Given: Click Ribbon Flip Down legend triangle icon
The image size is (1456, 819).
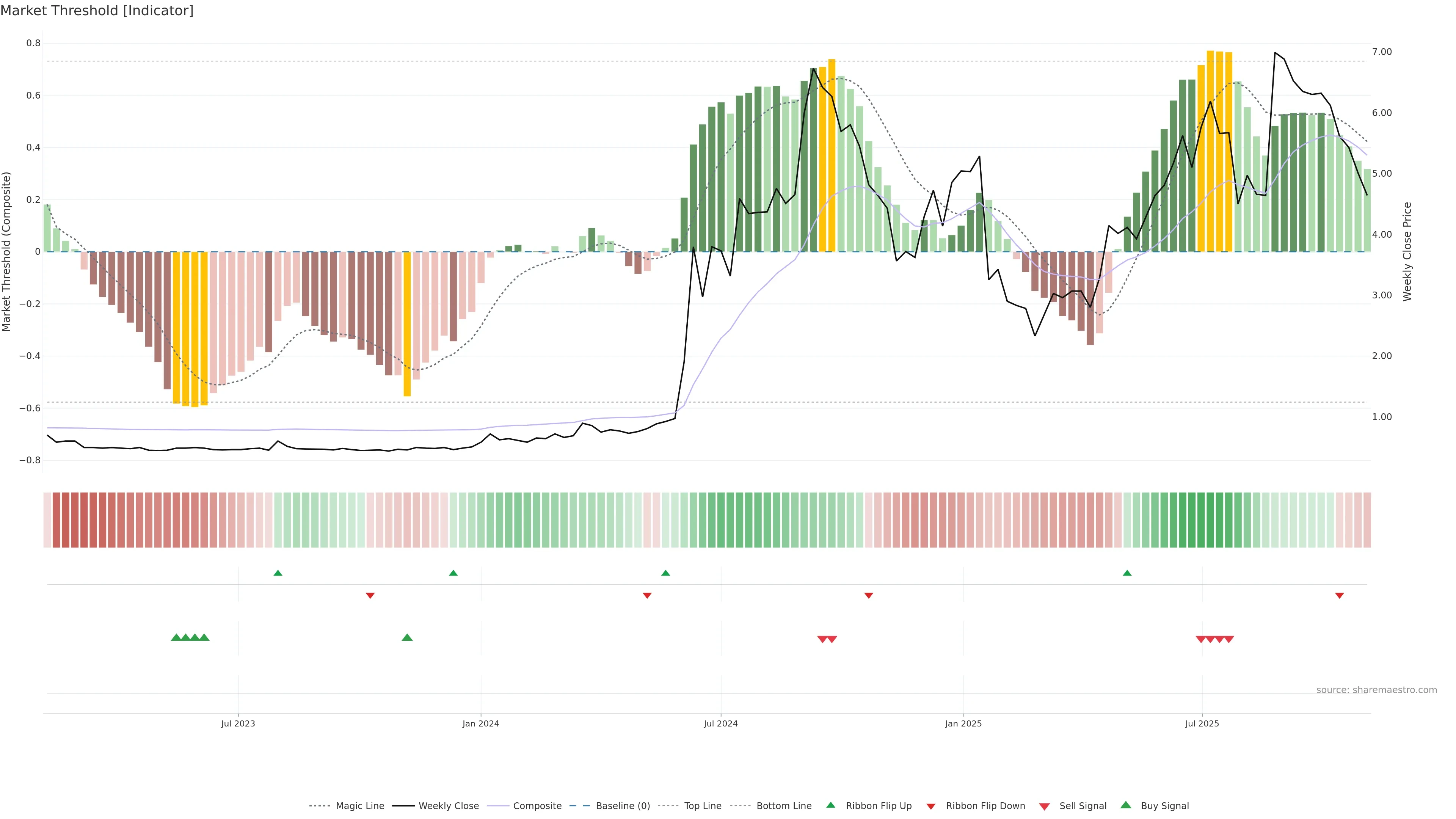Looking at the screenshot, I should pos(931,806).
